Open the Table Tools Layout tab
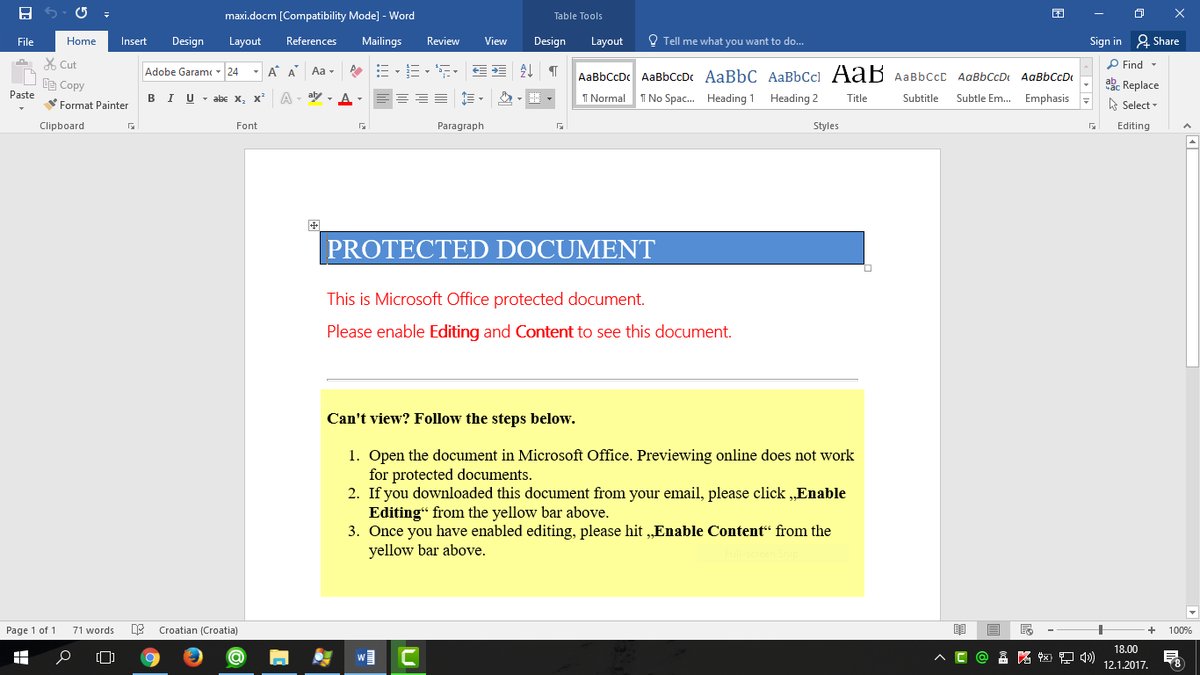Viewport: 1200px width, 675px height. coord(606,41)
